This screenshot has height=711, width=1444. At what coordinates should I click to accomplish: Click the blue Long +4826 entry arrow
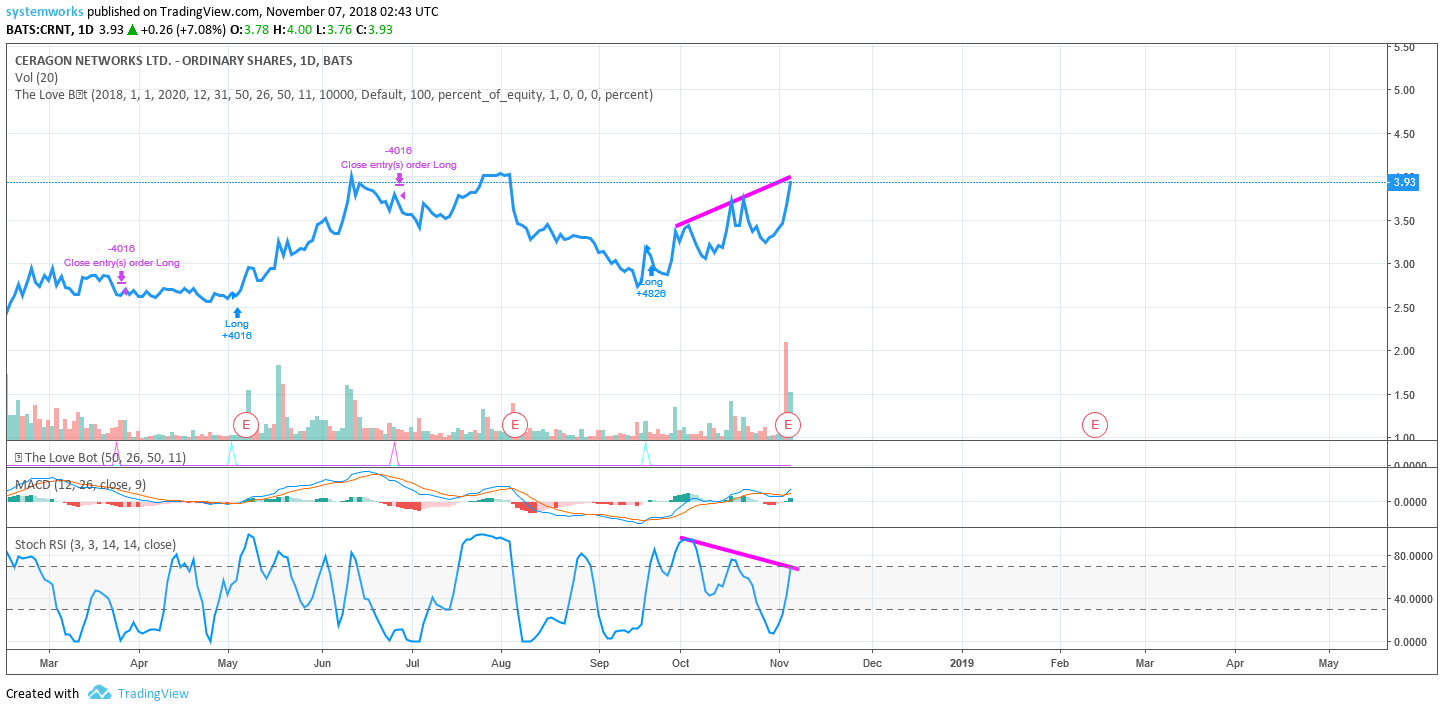[x=652, y=269]
